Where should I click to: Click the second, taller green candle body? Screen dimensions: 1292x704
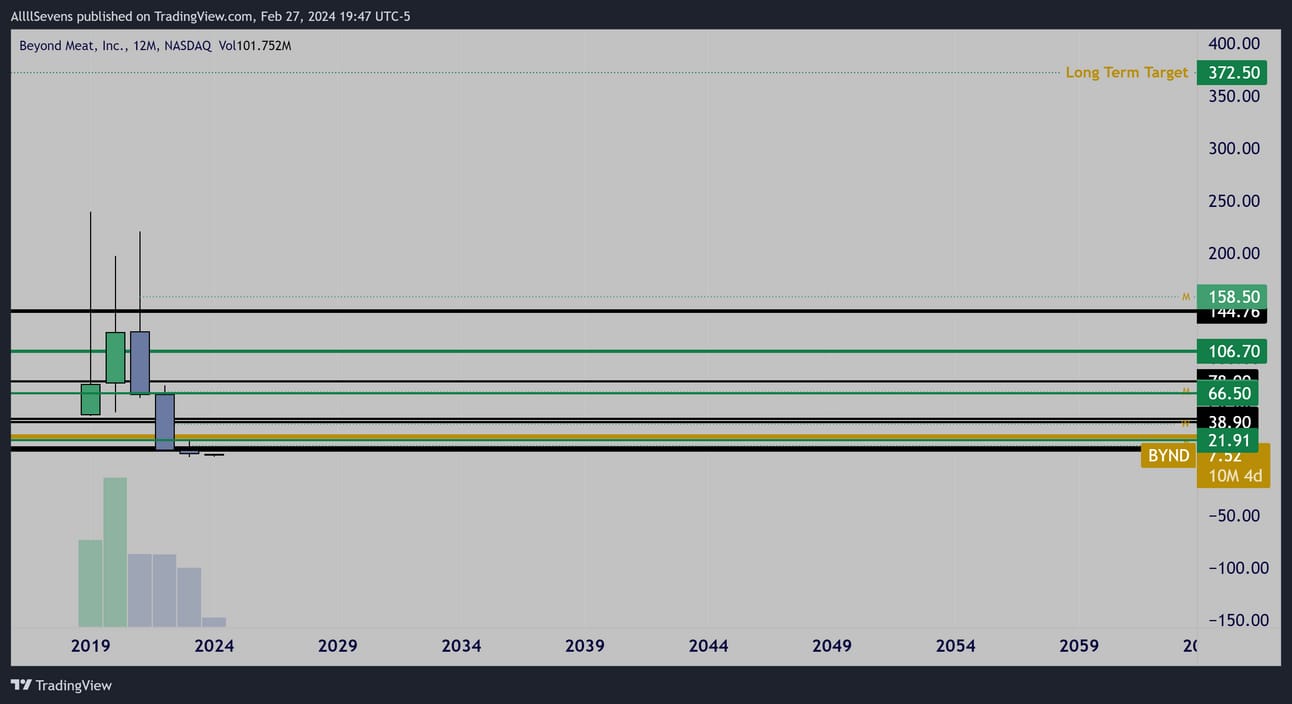coord(115,358)
